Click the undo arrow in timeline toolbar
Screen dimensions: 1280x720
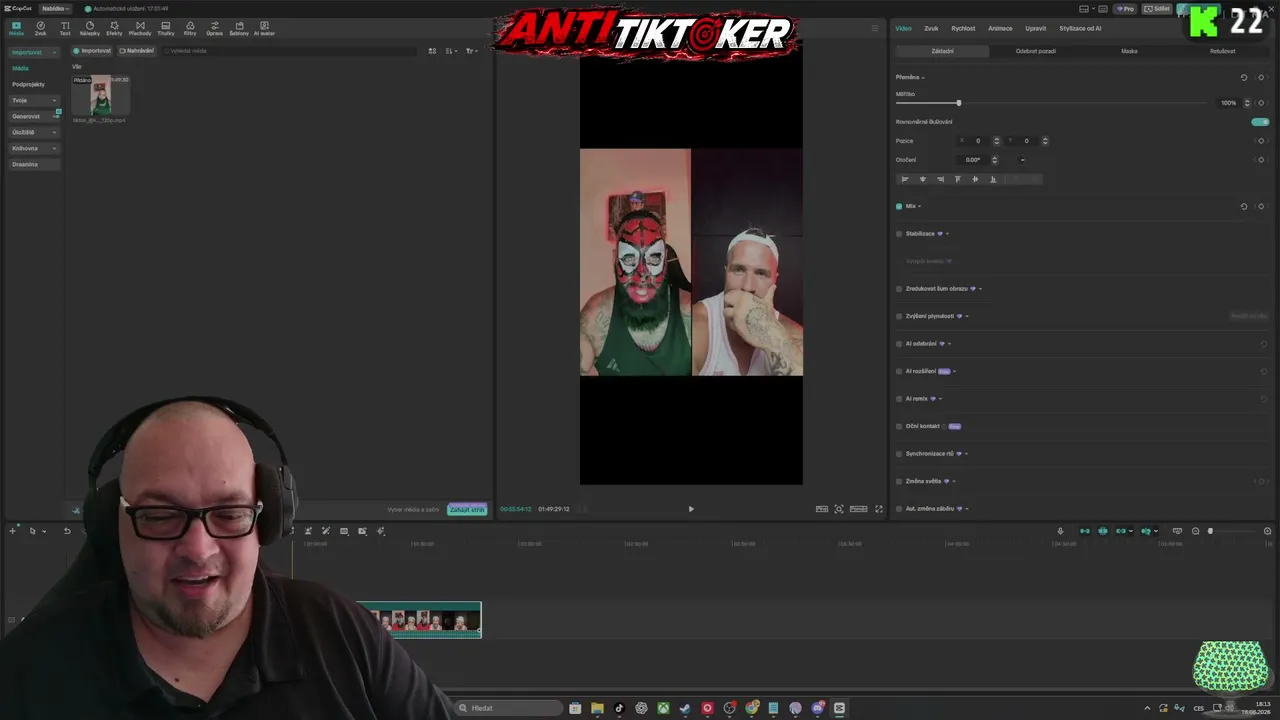point(67,531)
